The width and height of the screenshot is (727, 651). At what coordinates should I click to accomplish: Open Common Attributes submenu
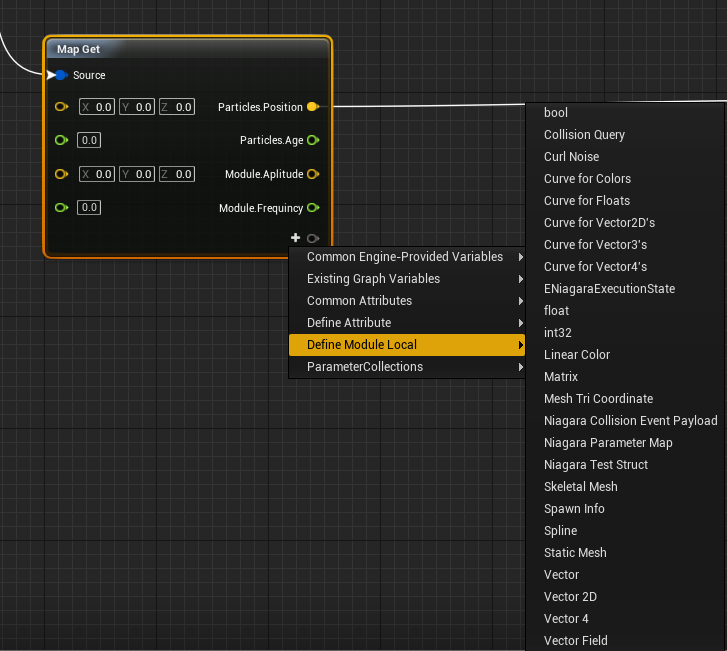(407, 301)
